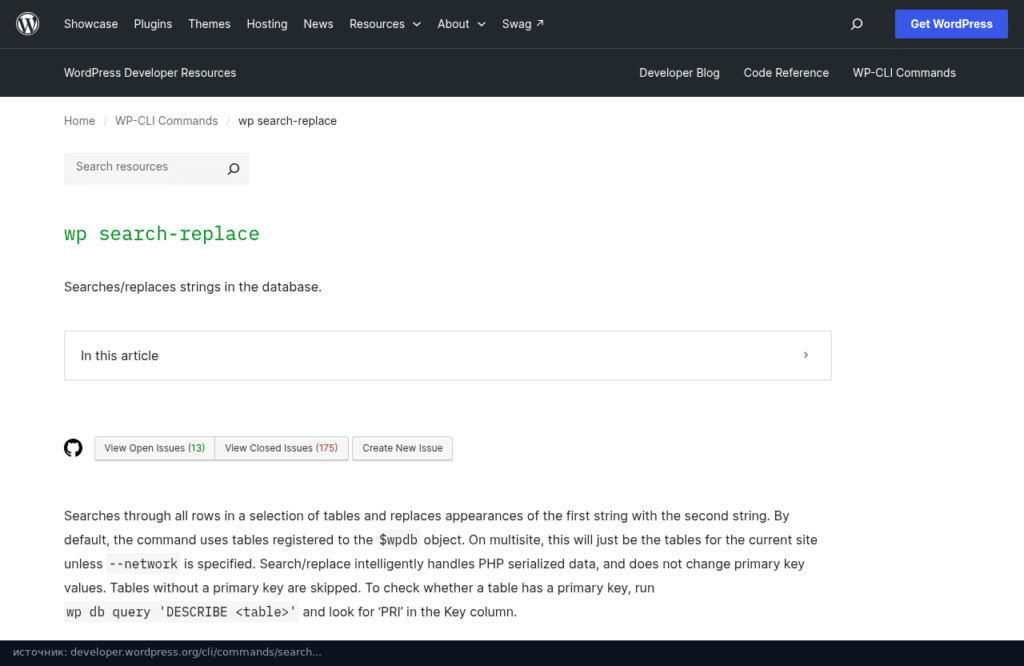Expand the About dropdown menu
The image size is (1024, 666).
click(x=461, y=24)
